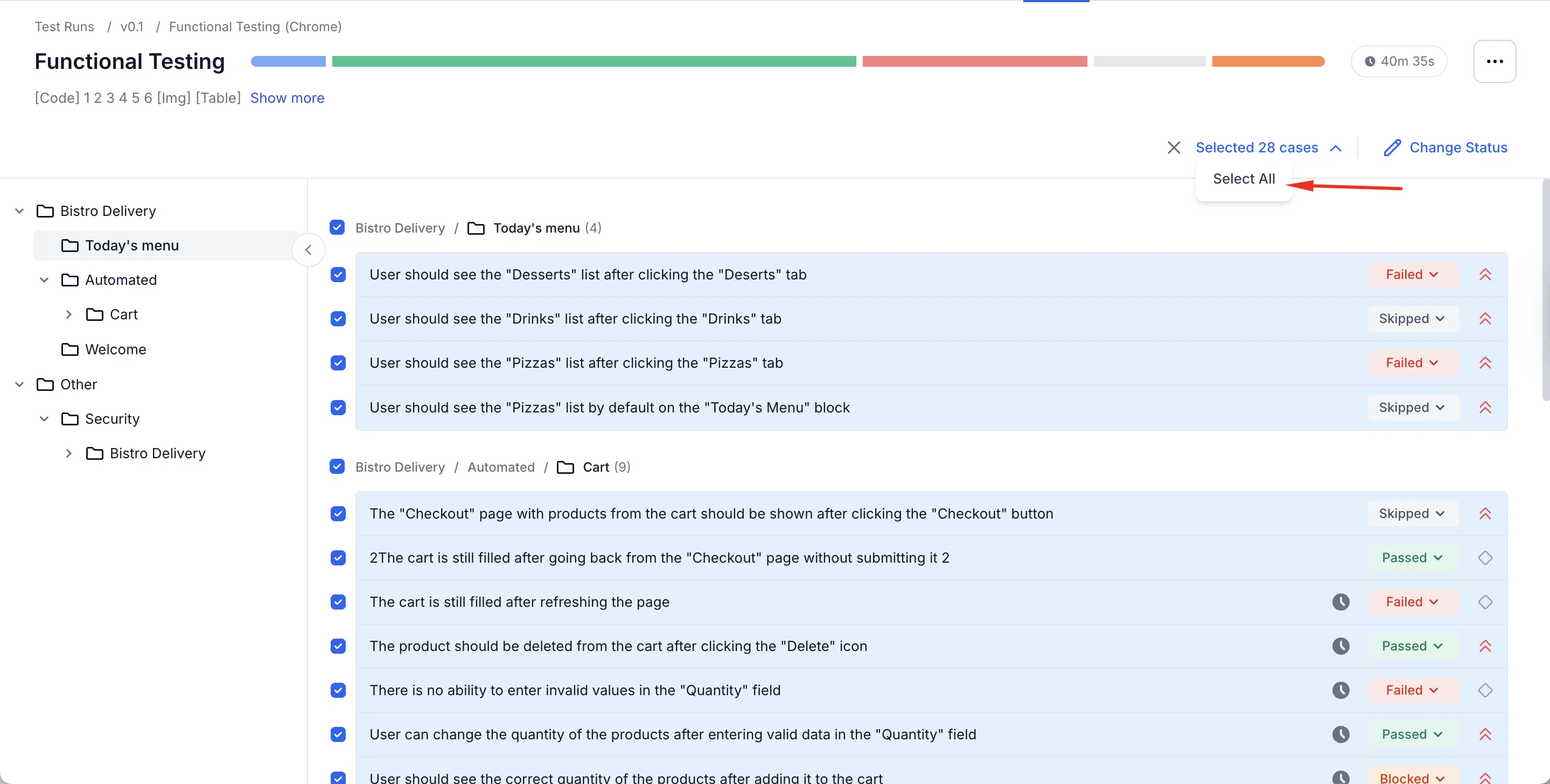The height and width of the screenshot is (784, 1550).
Task: Uncheck the Drinks list test case
Action: tap(338, 319)
